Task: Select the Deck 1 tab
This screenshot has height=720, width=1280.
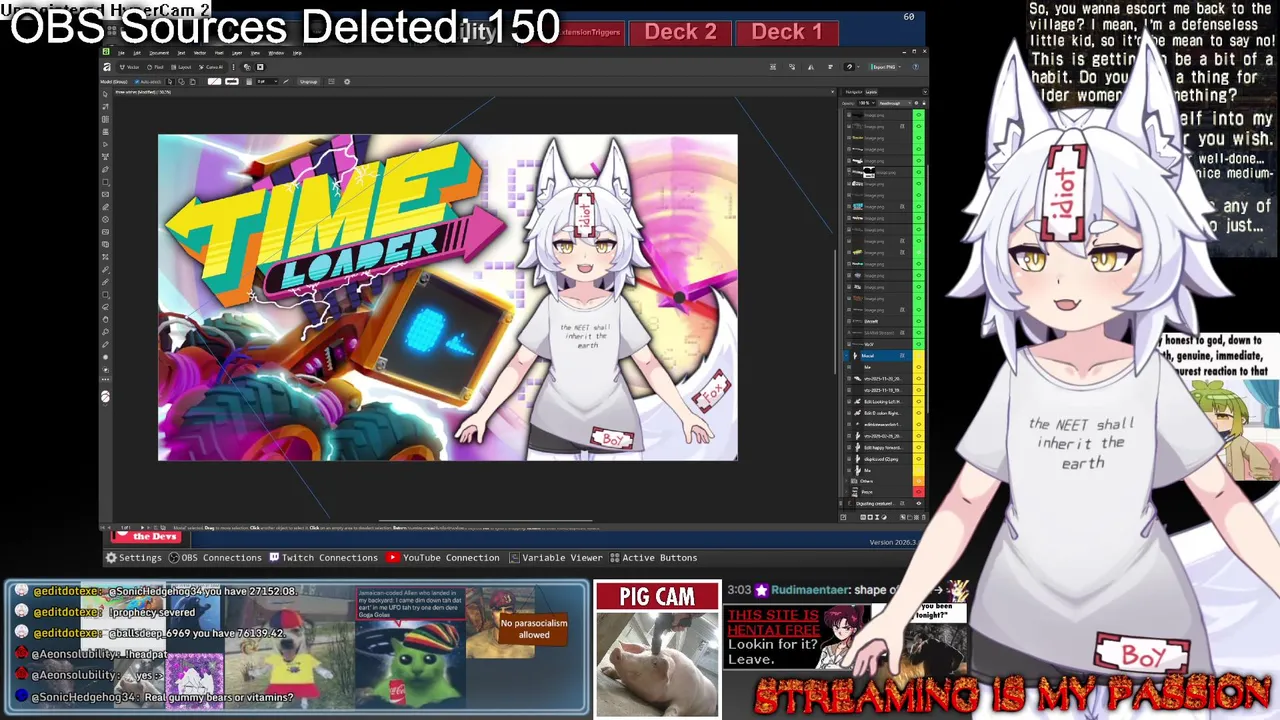Action: [787, 32]
